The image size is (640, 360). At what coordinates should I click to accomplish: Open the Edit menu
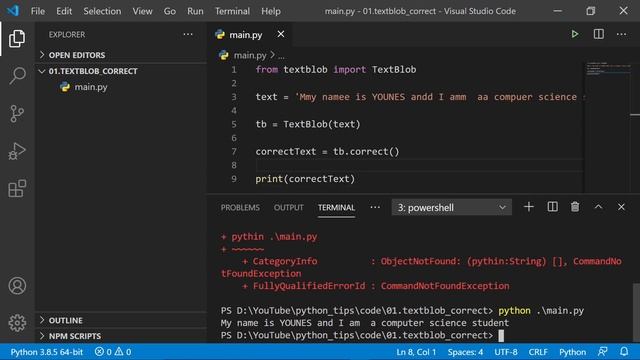(64, 11)
